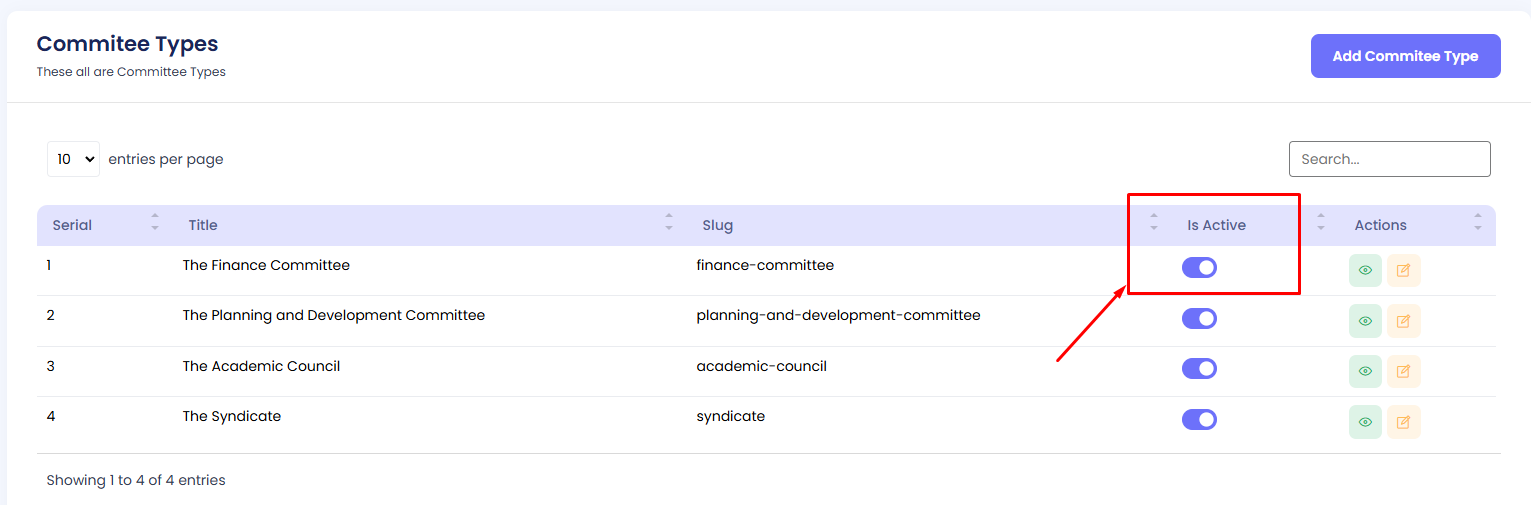Image resolution: width=1531 pixels, height=505 pixels.
Task: Sort table by Serial column
Action: point(73,225)
